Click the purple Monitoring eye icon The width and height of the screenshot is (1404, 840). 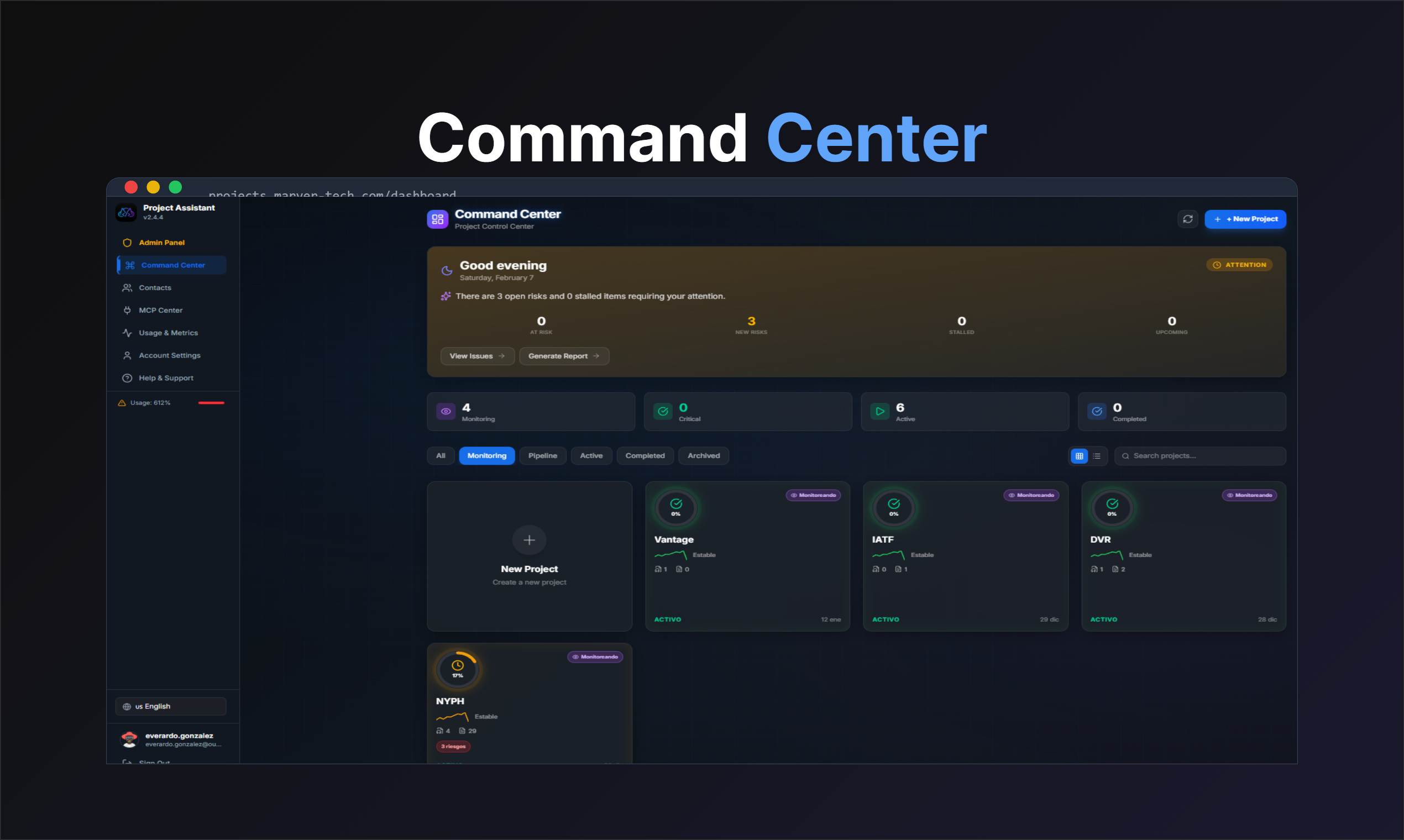pos(446,412)
